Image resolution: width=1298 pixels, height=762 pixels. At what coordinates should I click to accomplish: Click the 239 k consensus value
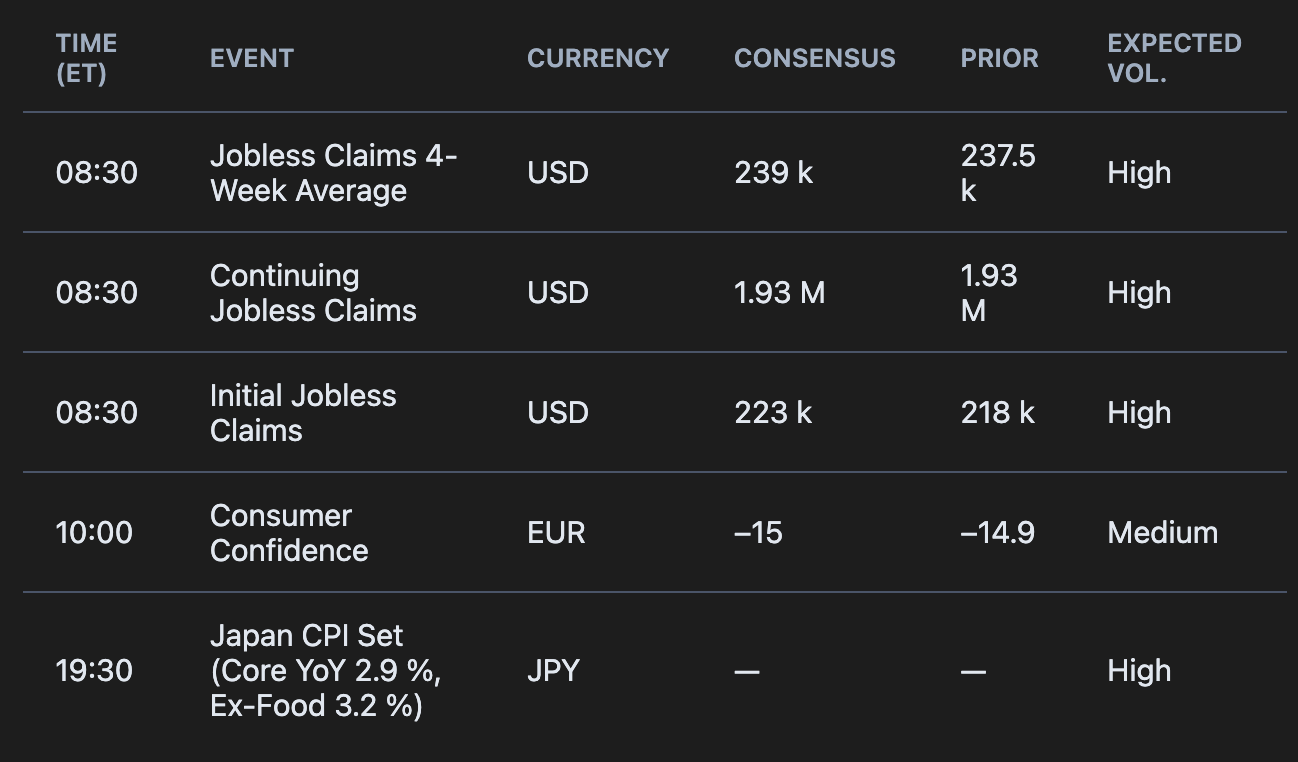click(x=774, y=173)
